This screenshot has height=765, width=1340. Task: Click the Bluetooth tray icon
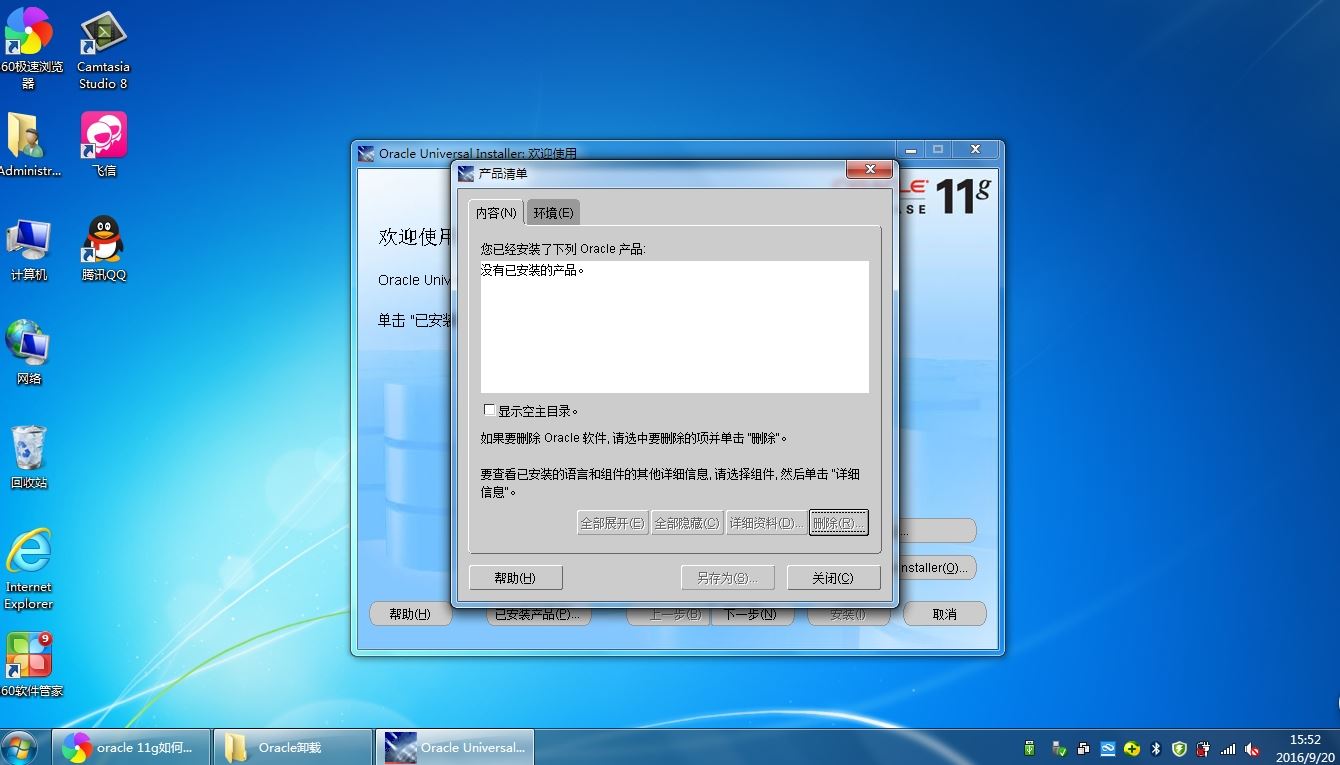coord(1156,748)
